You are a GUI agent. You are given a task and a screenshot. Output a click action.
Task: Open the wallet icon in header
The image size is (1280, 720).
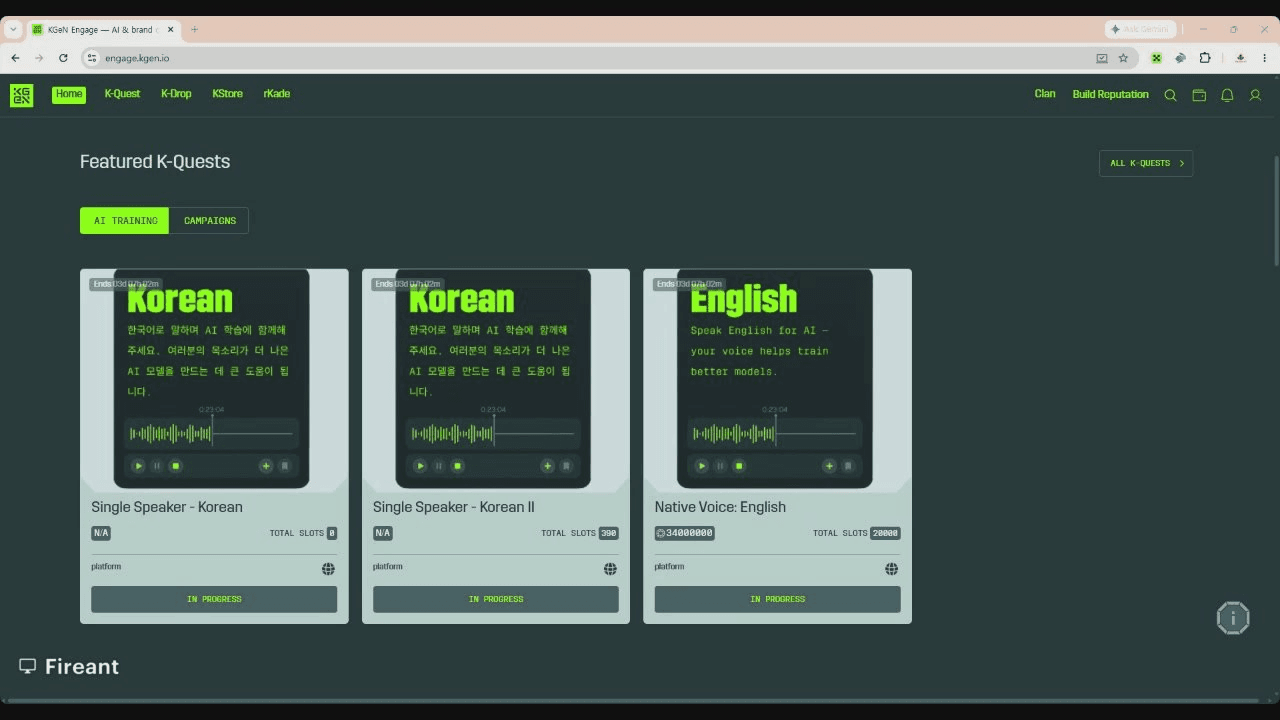(1199, 95)
